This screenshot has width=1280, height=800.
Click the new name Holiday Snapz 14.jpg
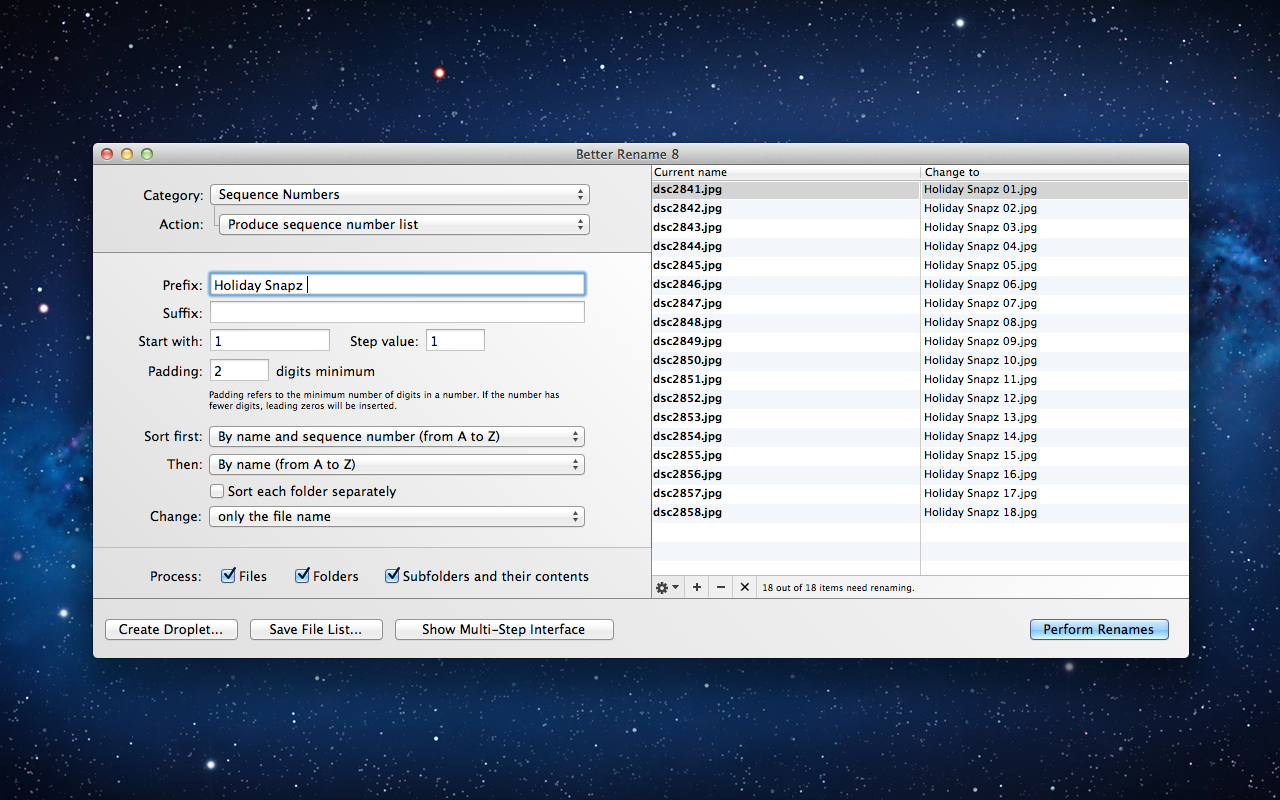point(980,436)
